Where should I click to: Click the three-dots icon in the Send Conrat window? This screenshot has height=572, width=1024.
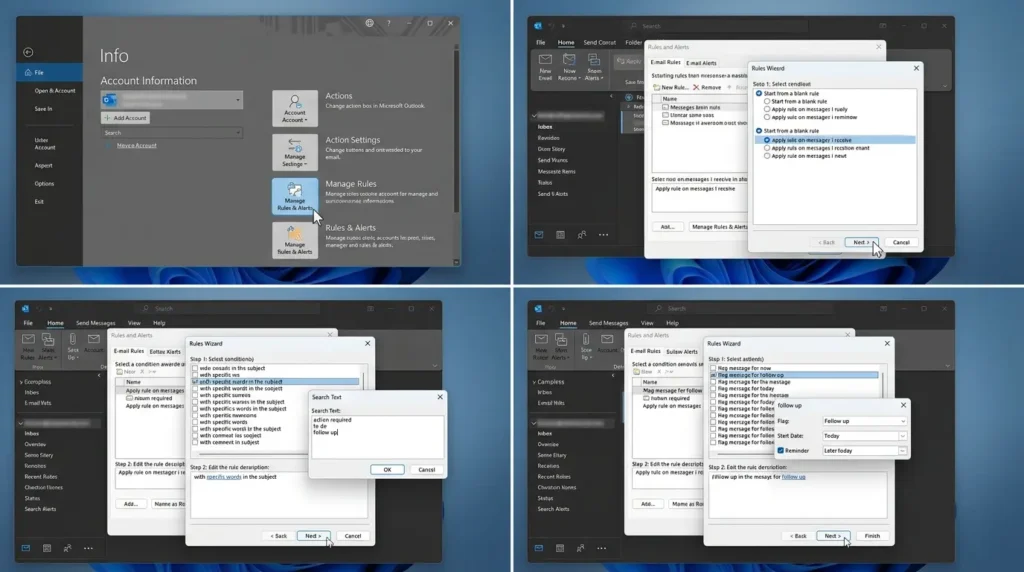[603, 234]
